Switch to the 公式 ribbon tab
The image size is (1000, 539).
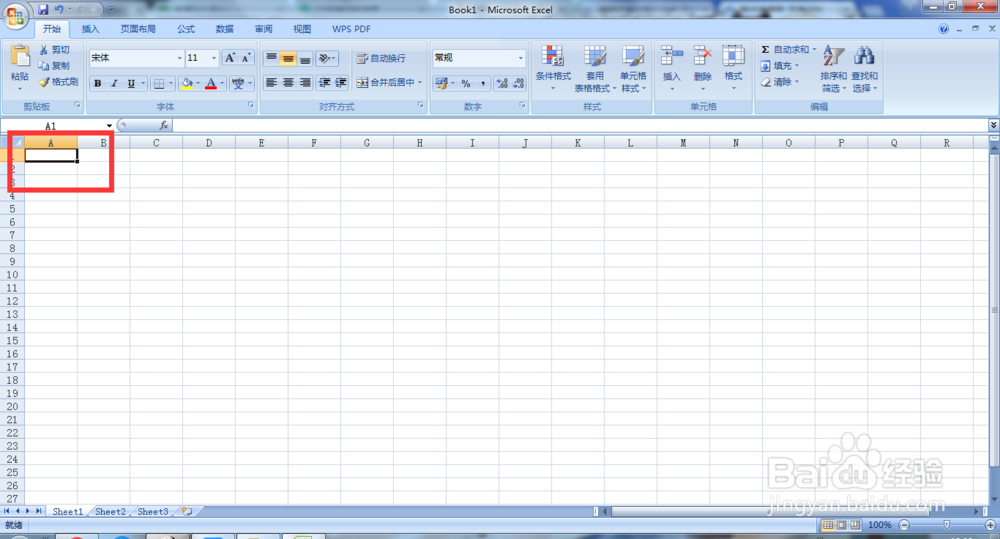pos(186,29)
